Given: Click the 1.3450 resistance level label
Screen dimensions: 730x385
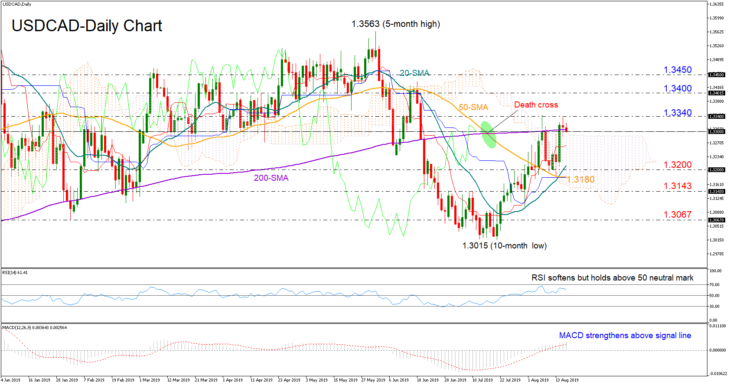Looking at the screenshot, I should pyautogui.click(x=677, y=70).
